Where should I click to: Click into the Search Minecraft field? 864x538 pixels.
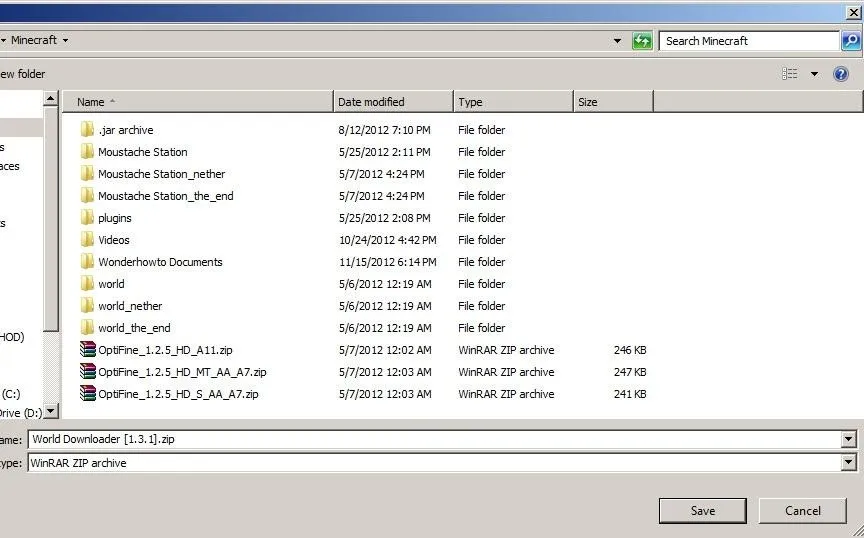point(749,41)
